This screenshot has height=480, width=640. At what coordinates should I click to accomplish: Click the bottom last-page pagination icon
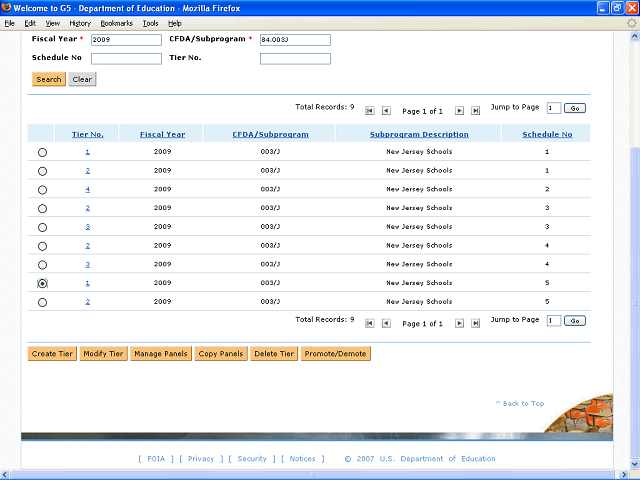(x=476, y=323)
